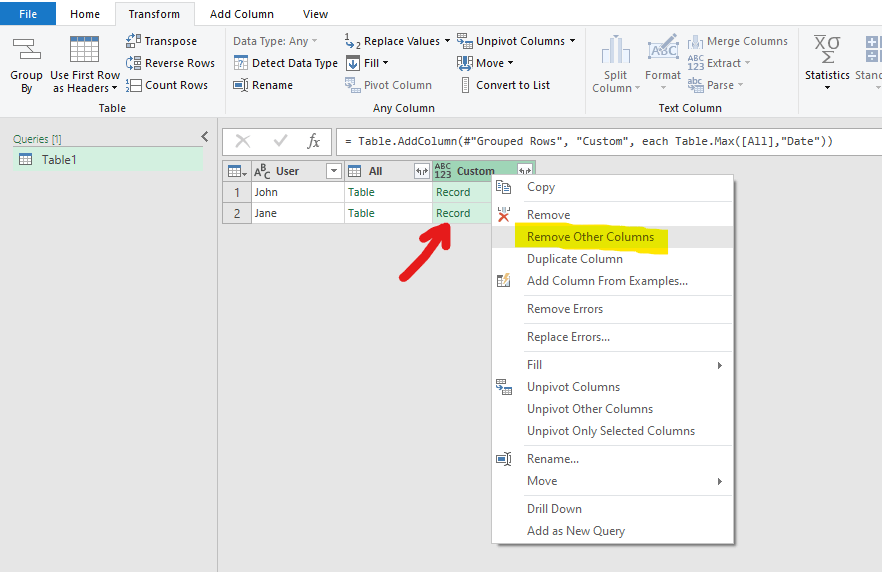Click the John cell in User column
The height and width of the screenshot is (572, 882).
(298, 192)
